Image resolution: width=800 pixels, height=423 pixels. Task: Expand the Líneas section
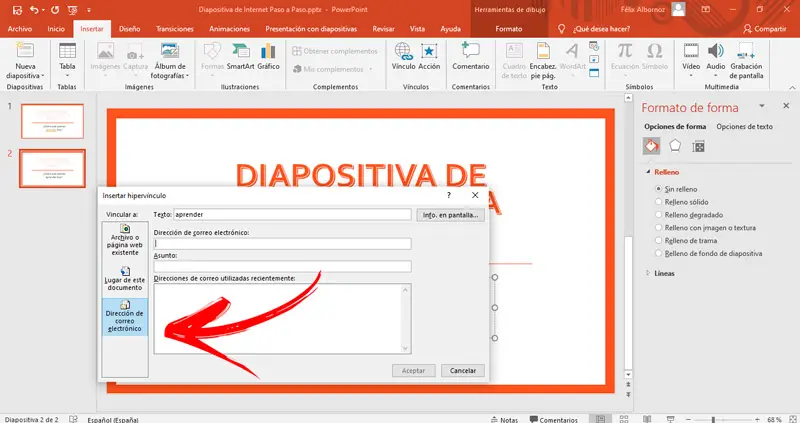[x=648, y=273]
